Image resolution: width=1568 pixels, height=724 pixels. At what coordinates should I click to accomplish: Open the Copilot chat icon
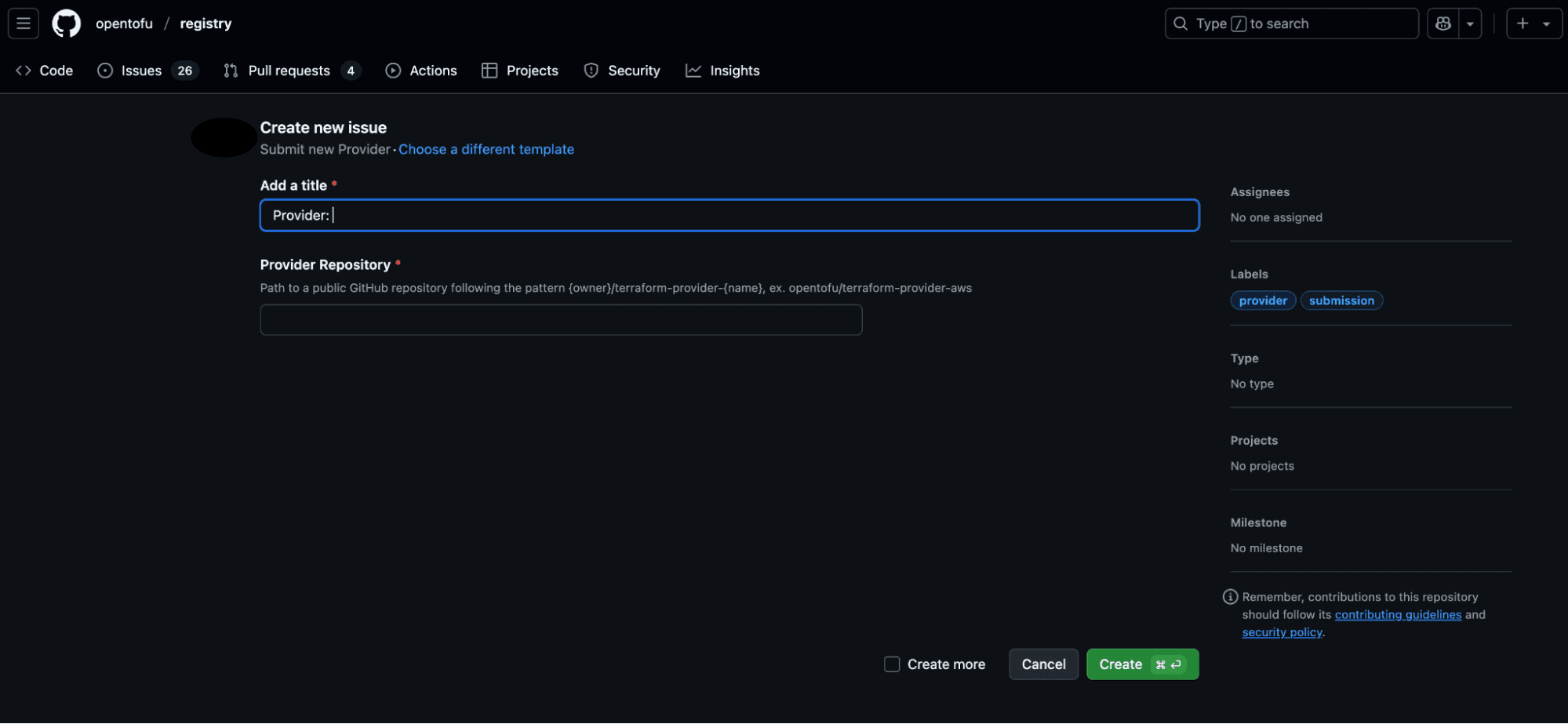tap(1443, 24)
